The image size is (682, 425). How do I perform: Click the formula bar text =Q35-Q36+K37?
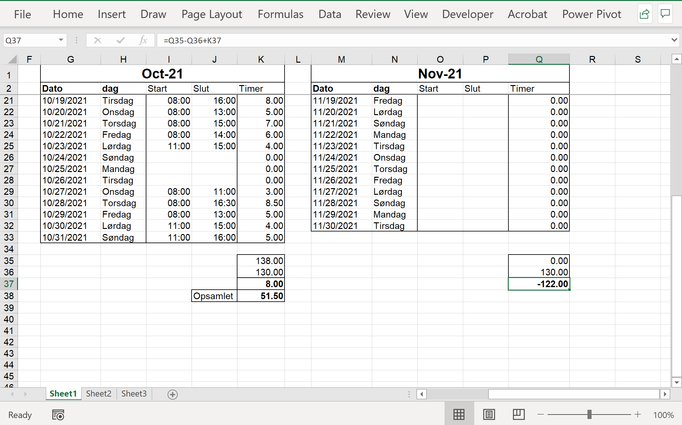pyautogui.click(x=192, y=40)
